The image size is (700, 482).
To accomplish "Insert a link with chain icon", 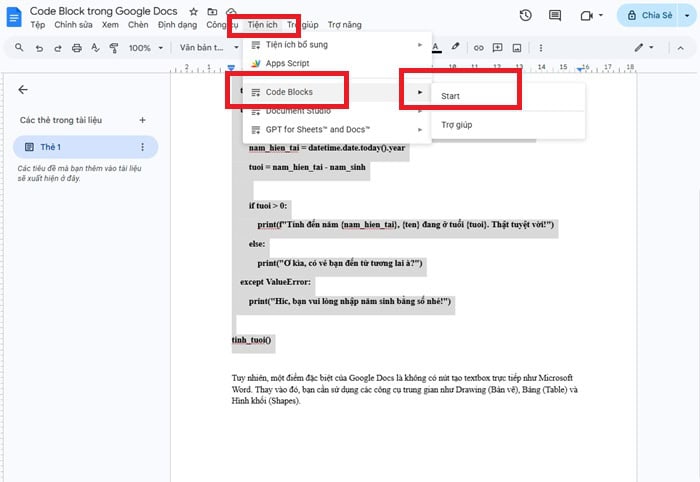I will click(x=479, y=48).
